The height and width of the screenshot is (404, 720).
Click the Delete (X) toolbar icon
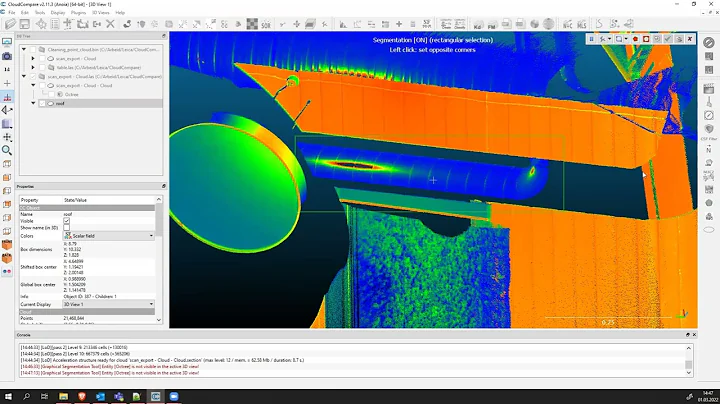click(x=110, y=24)
